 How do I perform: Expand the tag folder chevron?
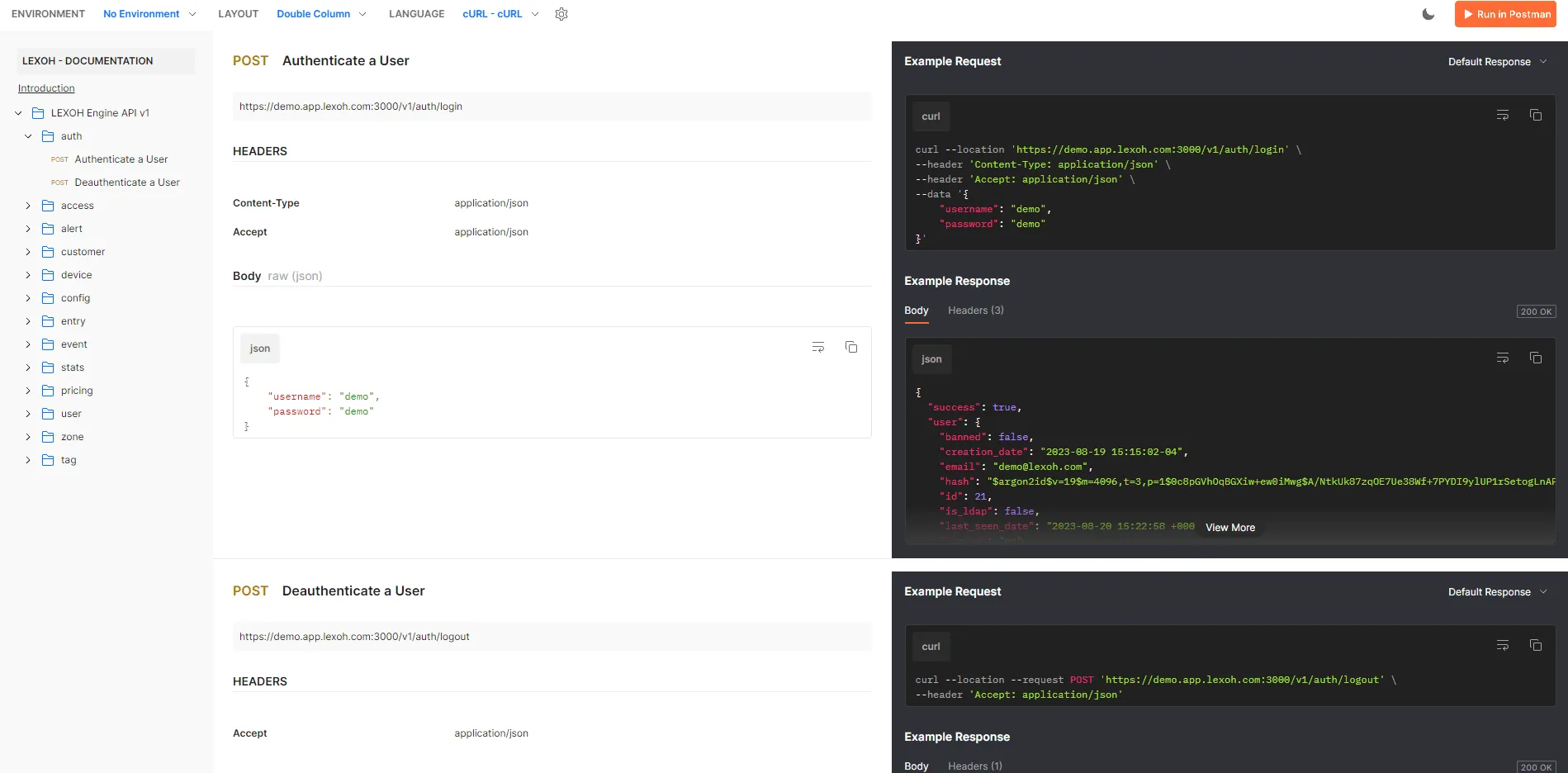[28, 460]
